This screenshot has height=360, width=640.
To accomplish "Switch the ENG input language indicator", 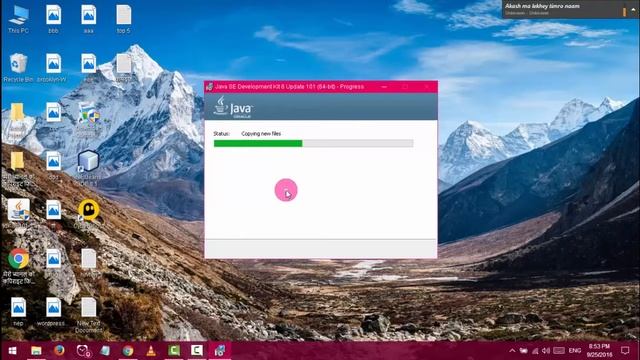I will click(575, 351).
